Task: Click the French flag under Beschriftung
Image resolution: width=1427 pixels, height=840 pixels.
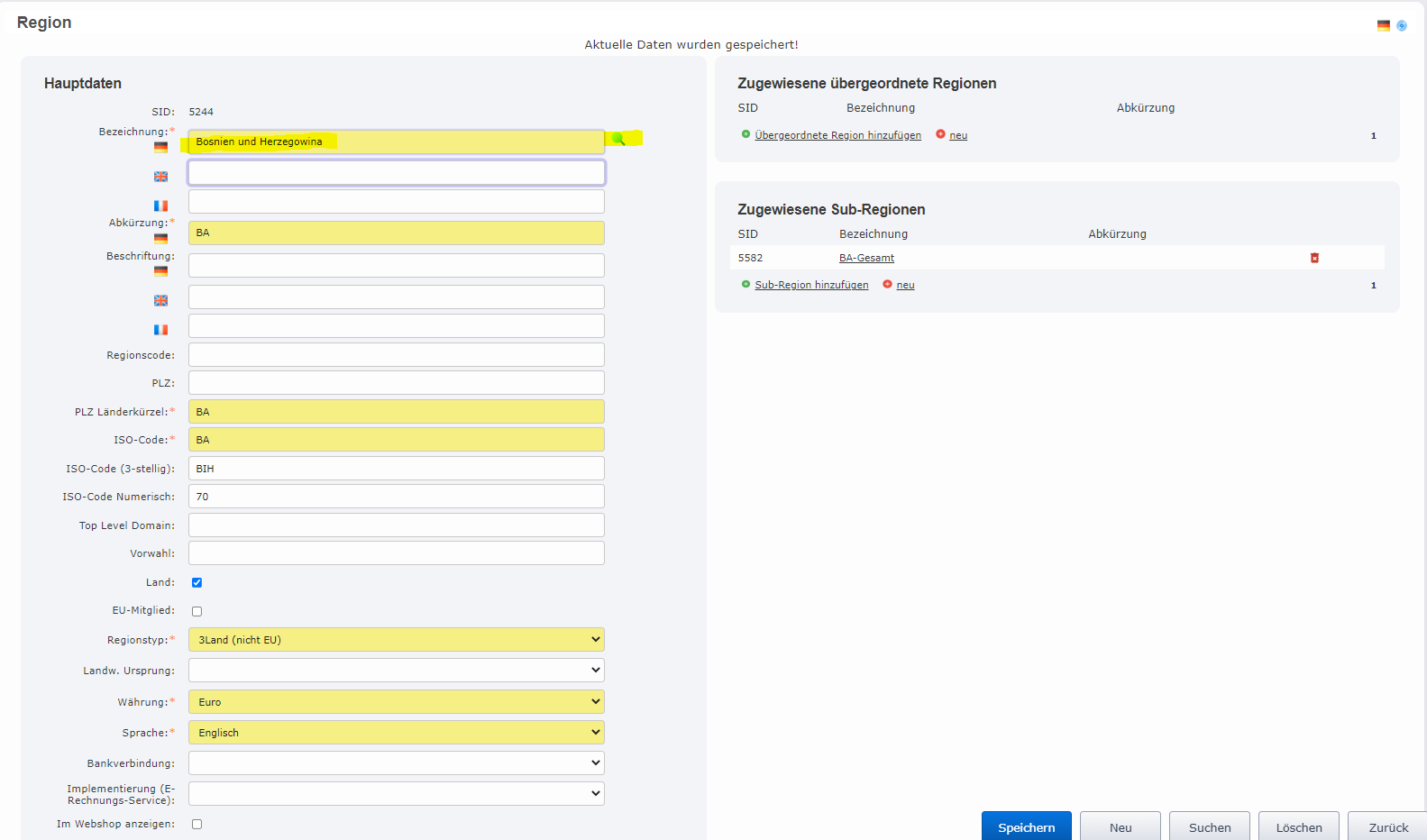Action: coord(160,330)
